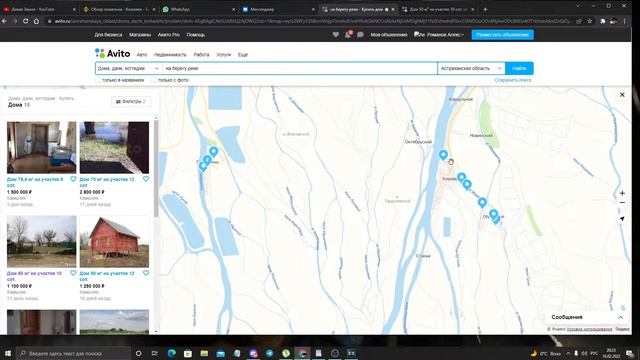640x360 pixels.
Task: Open 'Недвижимость' category
Action: click(170, 55)
